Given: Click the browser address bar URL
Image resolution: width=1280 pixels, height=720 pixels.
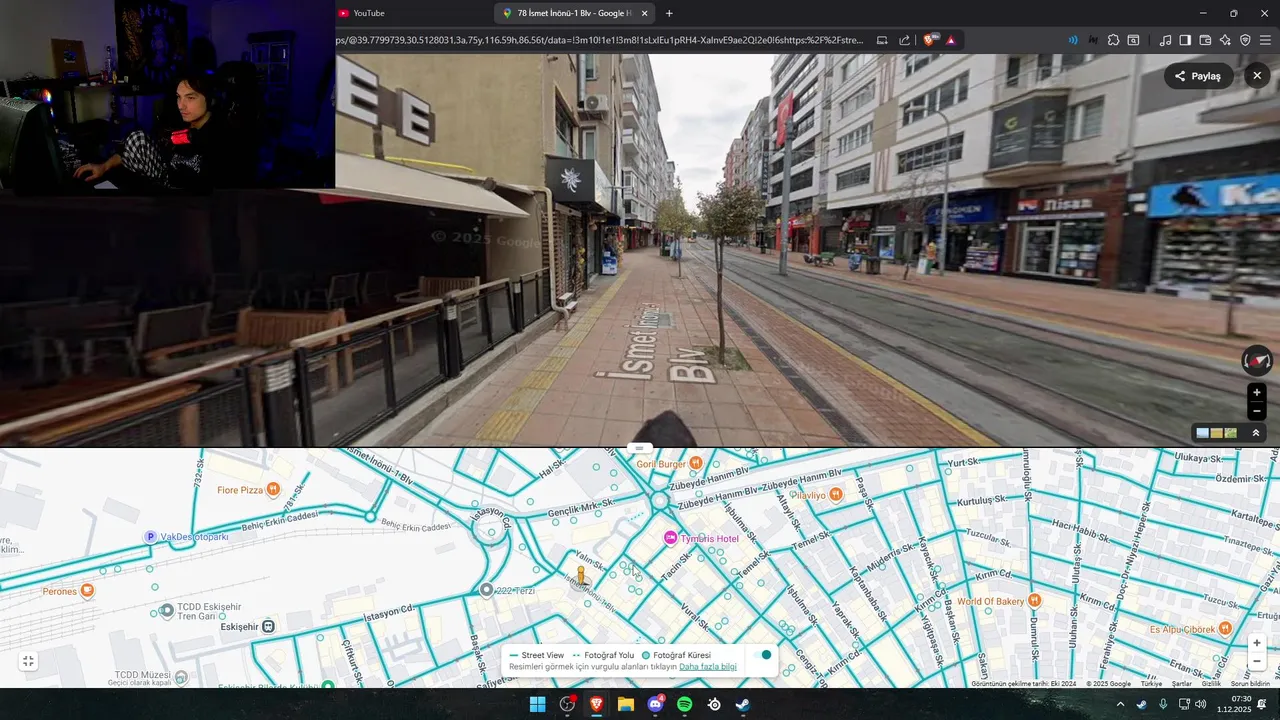Looking at the screenshot, I should 600,40.
